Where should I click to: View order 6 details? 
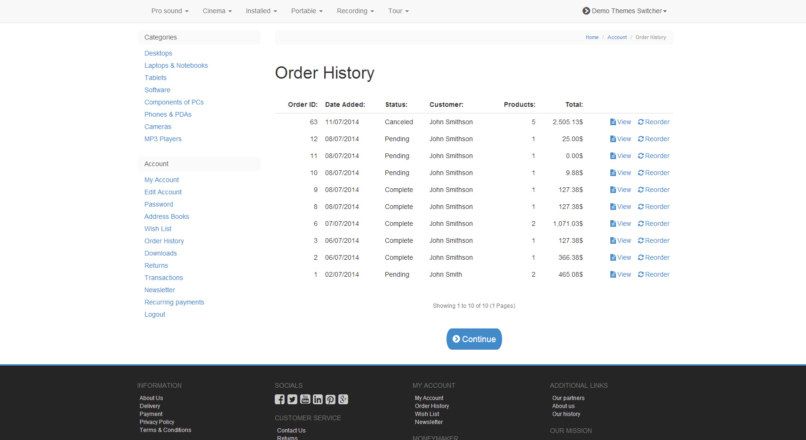tap(620, 224)
